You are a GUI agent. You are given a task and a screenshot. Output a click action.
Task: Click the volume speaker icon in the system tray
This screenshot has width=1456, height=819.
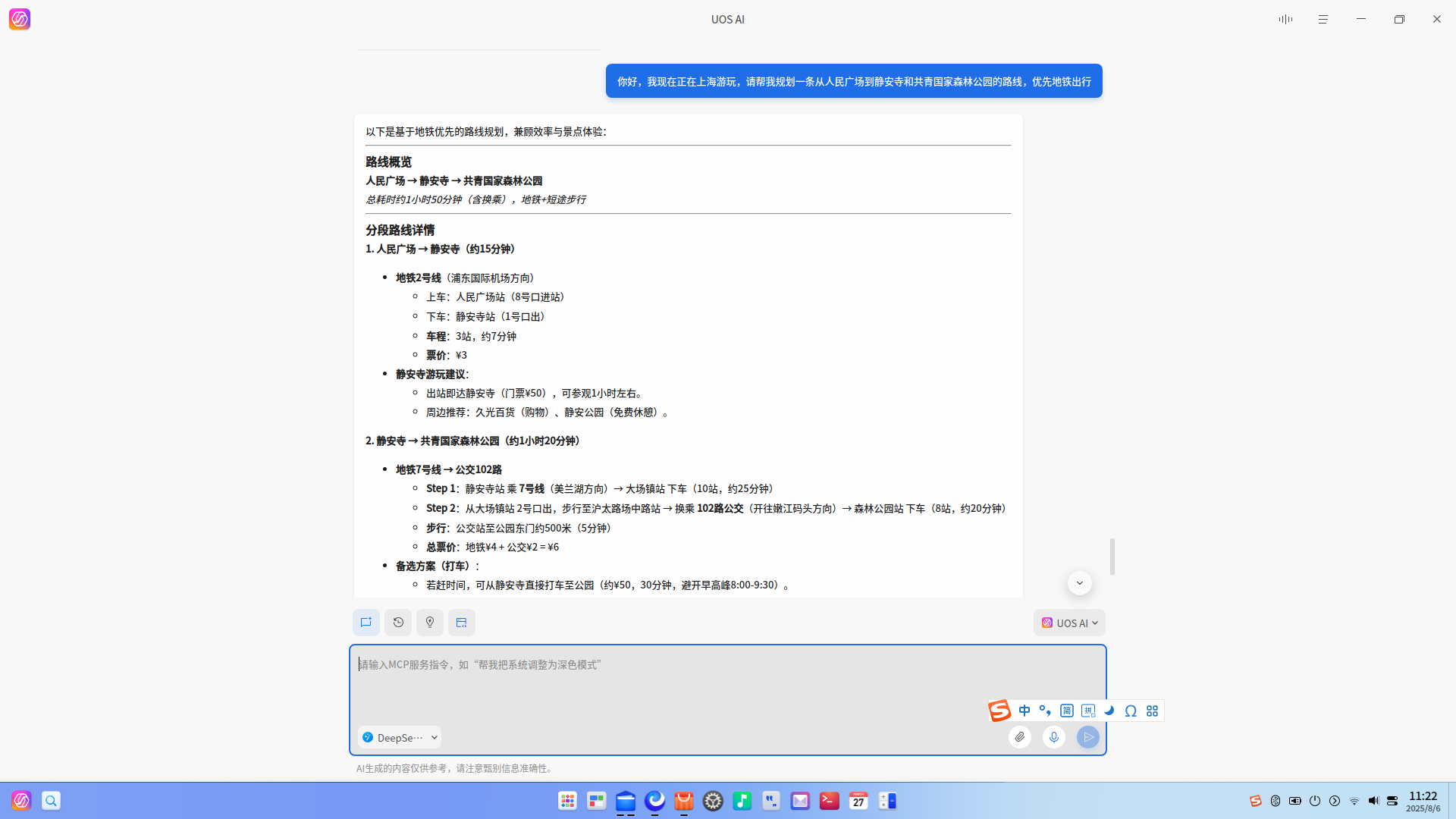pyautogui.click(x=1373, y=801)
